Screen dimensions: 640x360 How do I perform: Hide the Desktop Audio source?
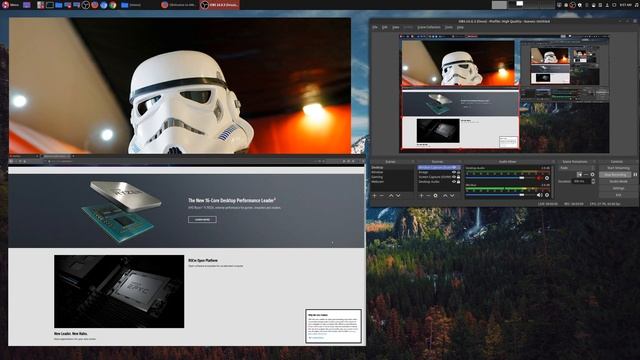coord(453,182)
